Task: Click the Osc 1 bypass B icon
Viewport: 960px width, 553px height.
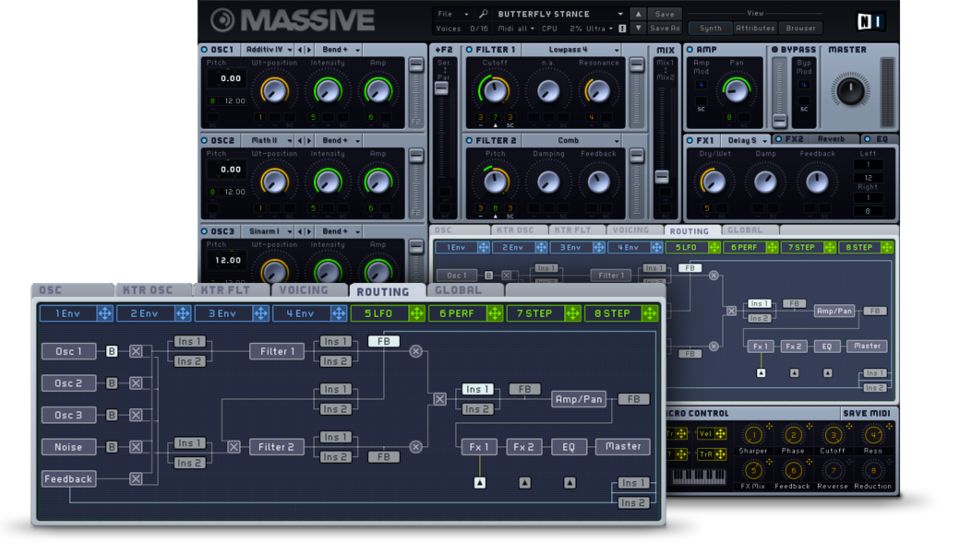Action: point(112,352)
